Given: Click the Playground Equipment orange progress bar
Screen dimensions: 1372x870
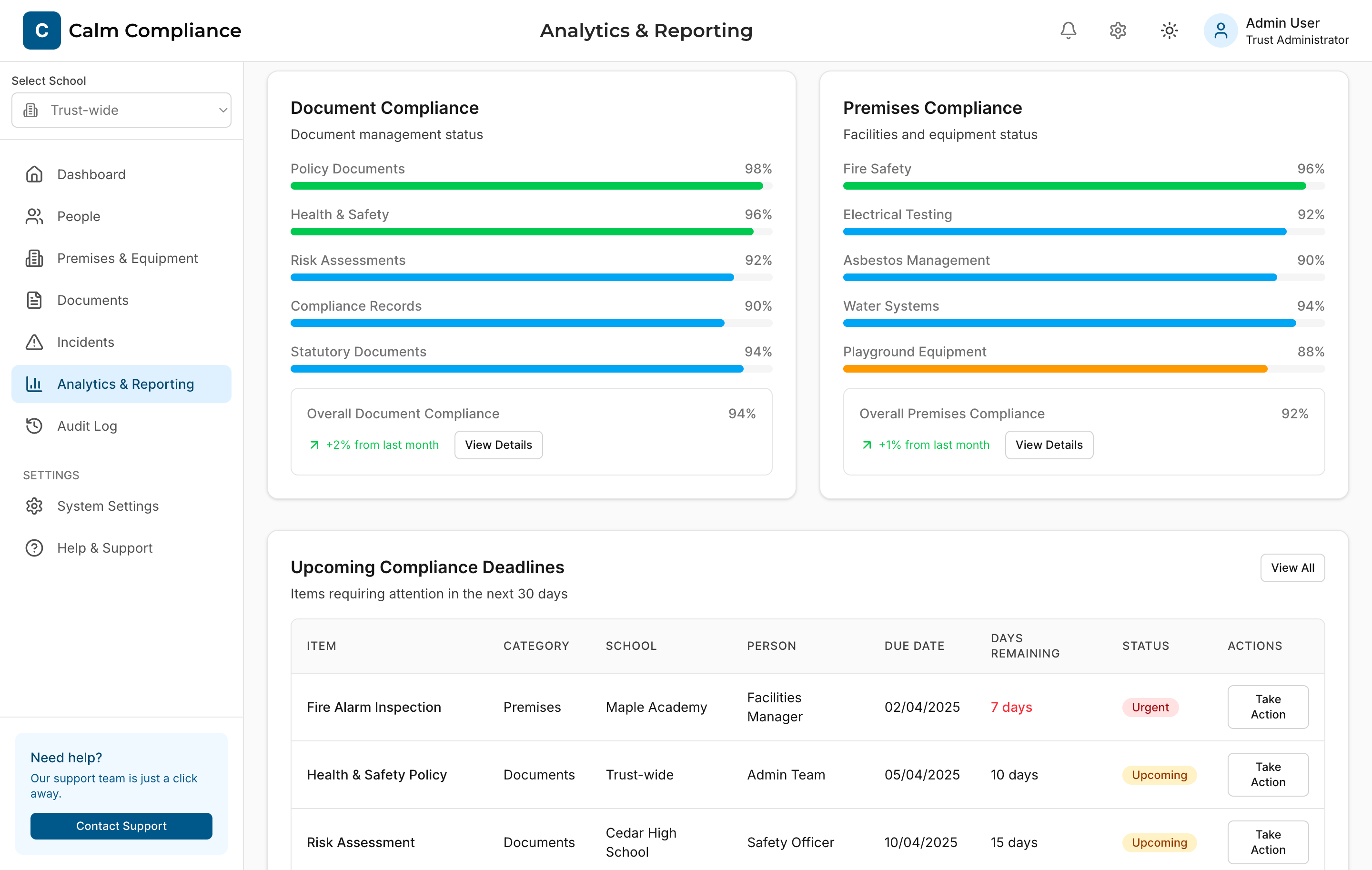Looking at the screenshot, I should tap(1084, 369).
